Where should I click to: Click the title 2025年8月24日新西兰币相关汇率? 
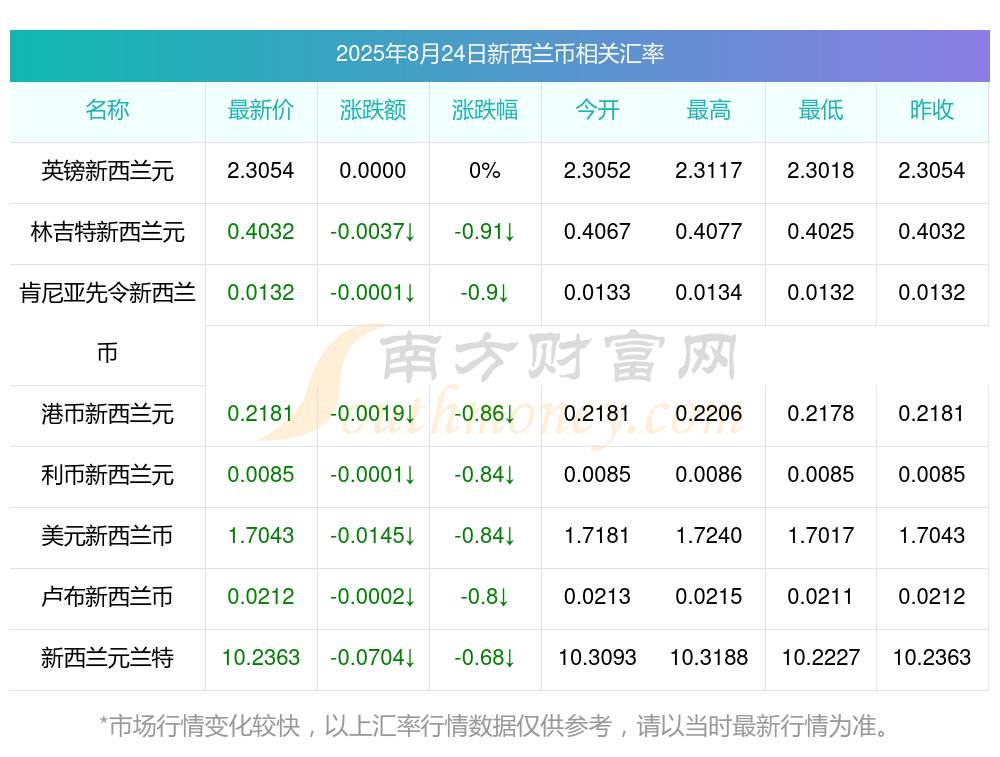click(x=499, y=54)
